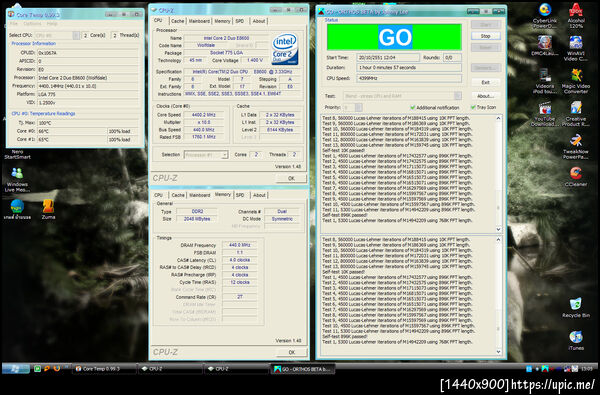Click the lower ORTHOS log scrollbar down arrow
The image size is (600, 395).
coord(499,352)
